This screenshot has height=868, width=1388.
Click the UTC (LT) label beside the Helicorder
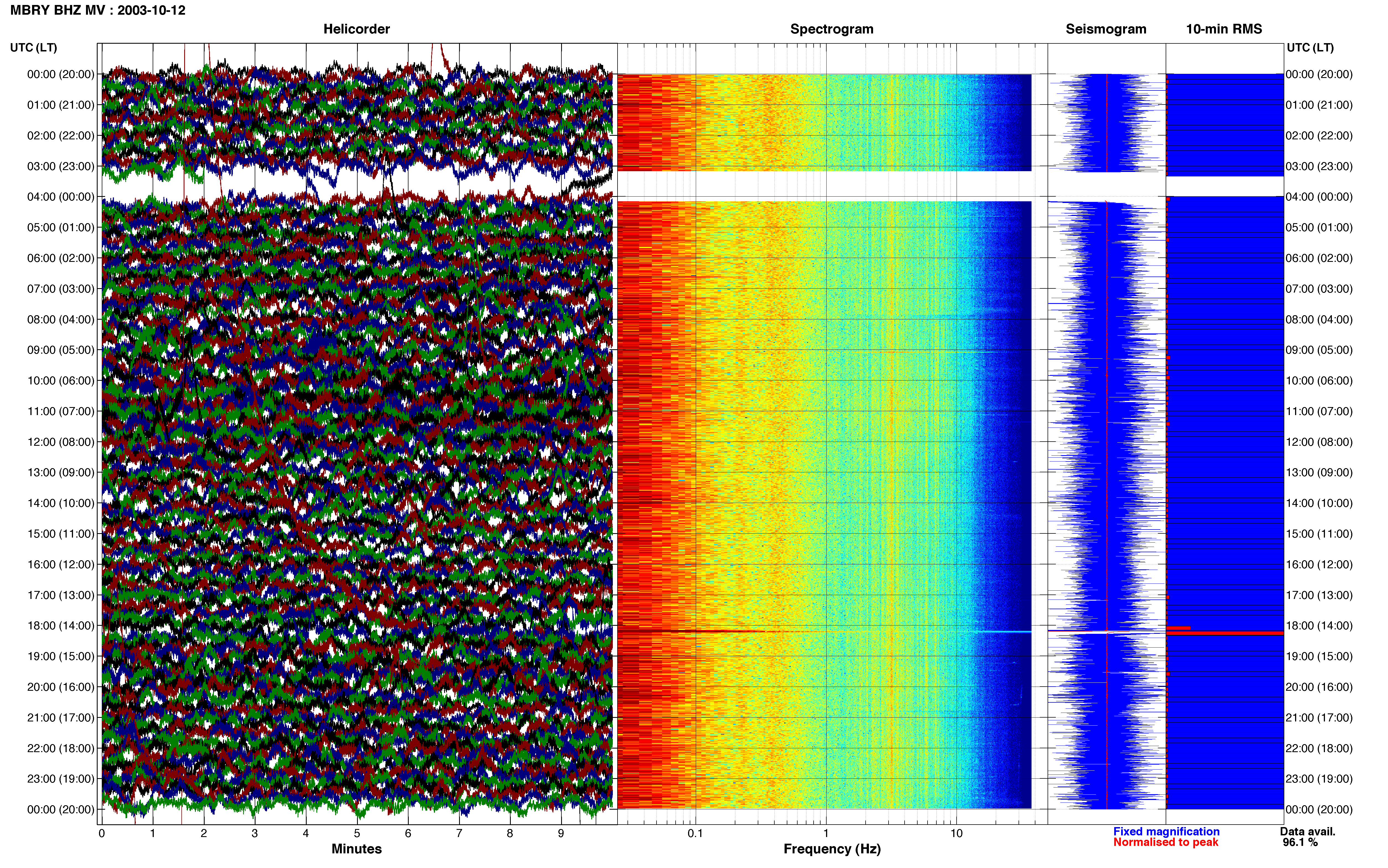34,48
